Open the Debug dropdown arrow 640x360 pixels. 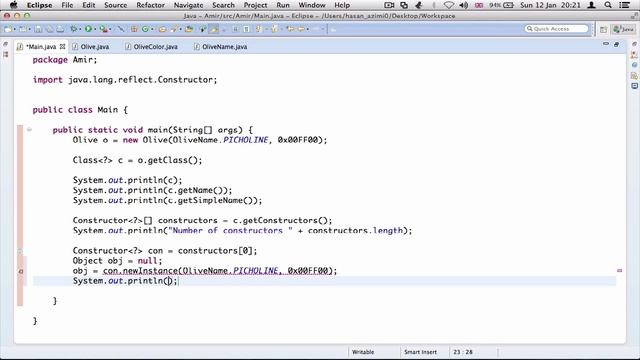(x=80, y=29)
